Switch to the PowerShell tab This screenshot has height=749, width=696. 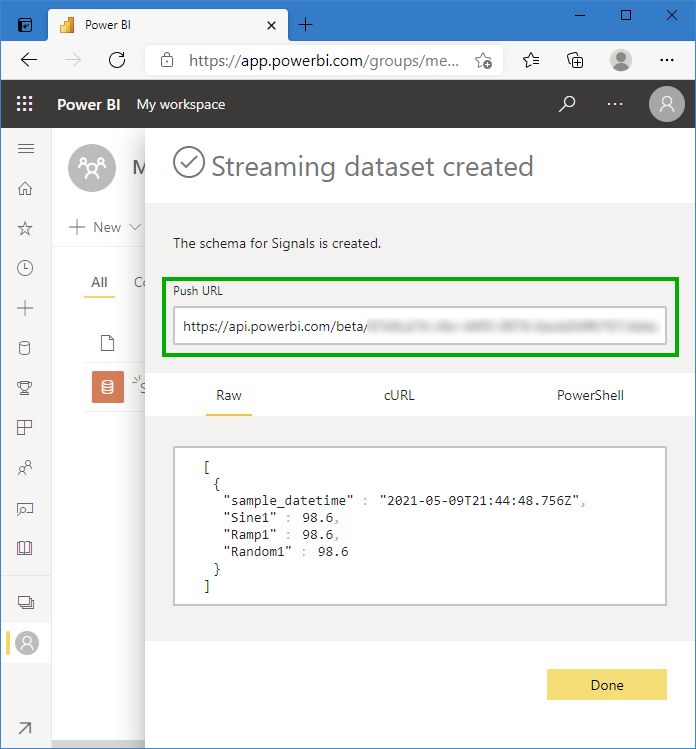(x=590, y=396)
